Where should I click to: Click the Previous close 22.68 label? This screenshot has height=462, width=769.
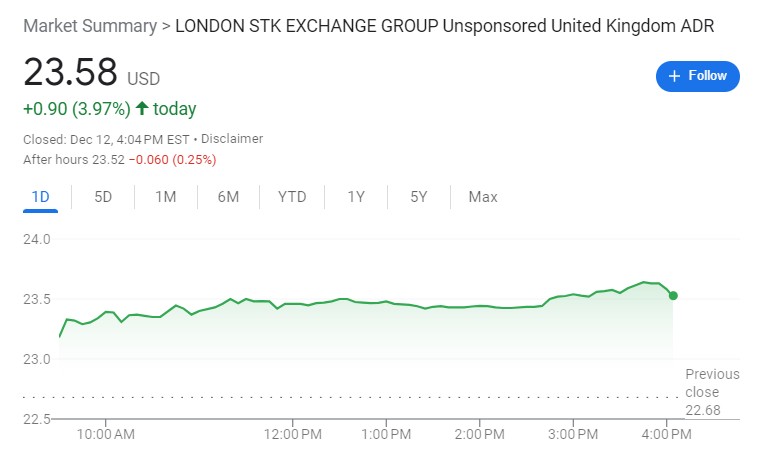(x=712, y=392)
